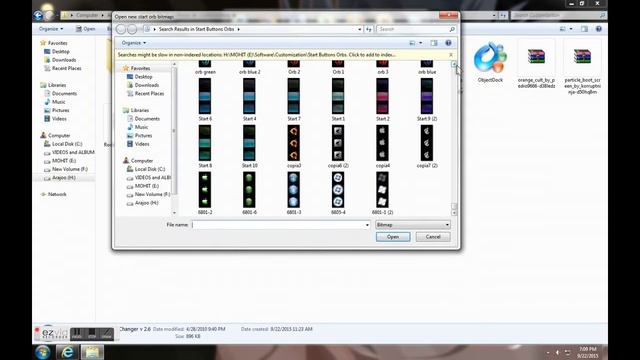Click the Explorer back button
The width and height of the screenshot is (640, 360).
pyautogui.click(x=38, y=16)
